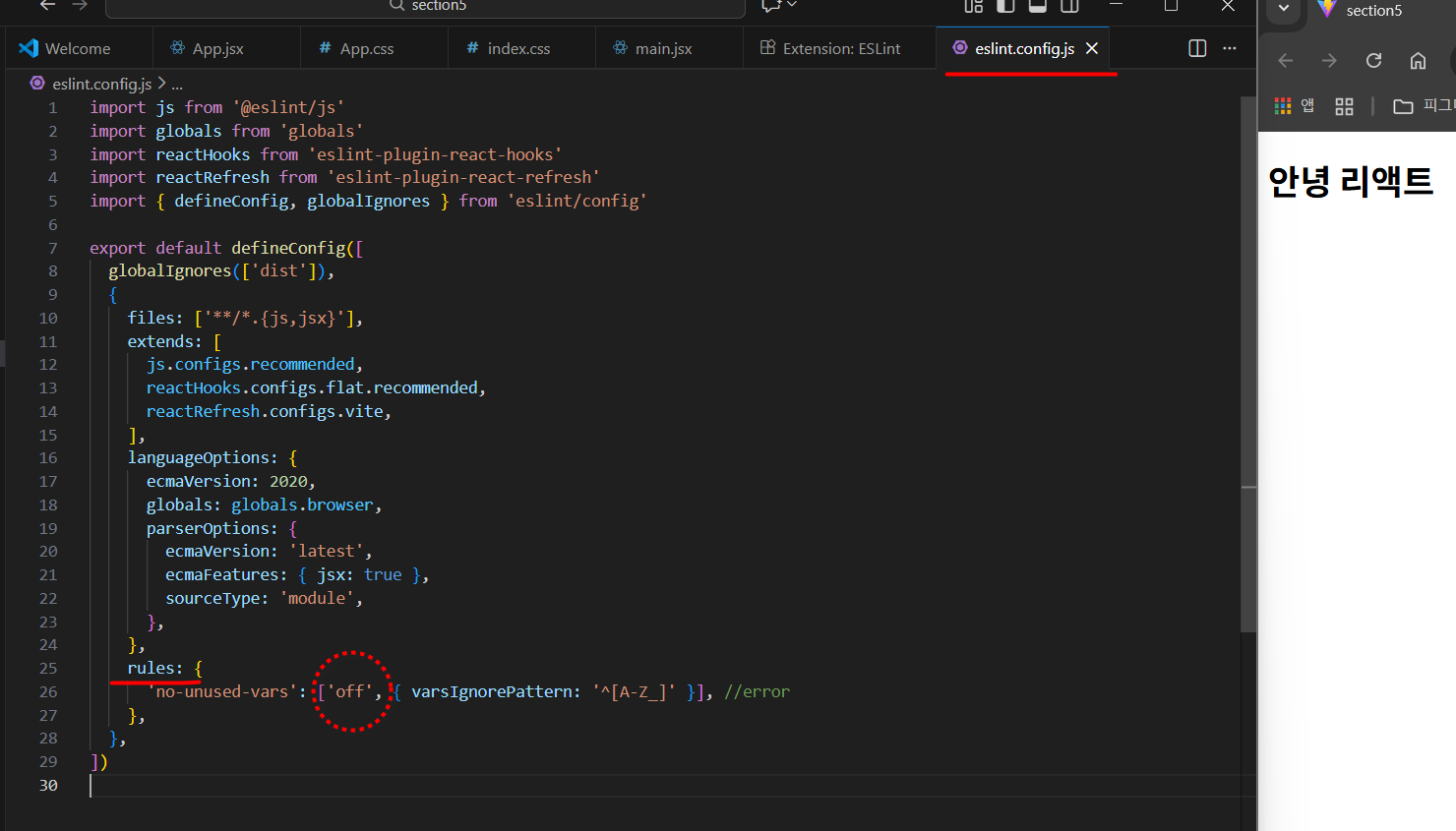
Task: Toggle Panel visibility layout icon
Action: point(1038,6)
